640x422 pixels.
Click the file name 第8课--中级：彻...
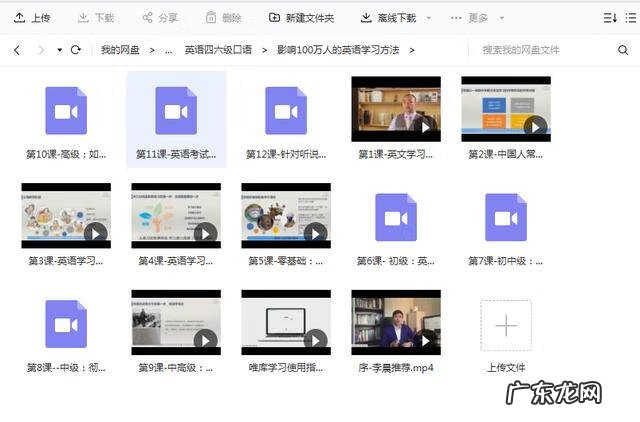click(x=66, y=368)
